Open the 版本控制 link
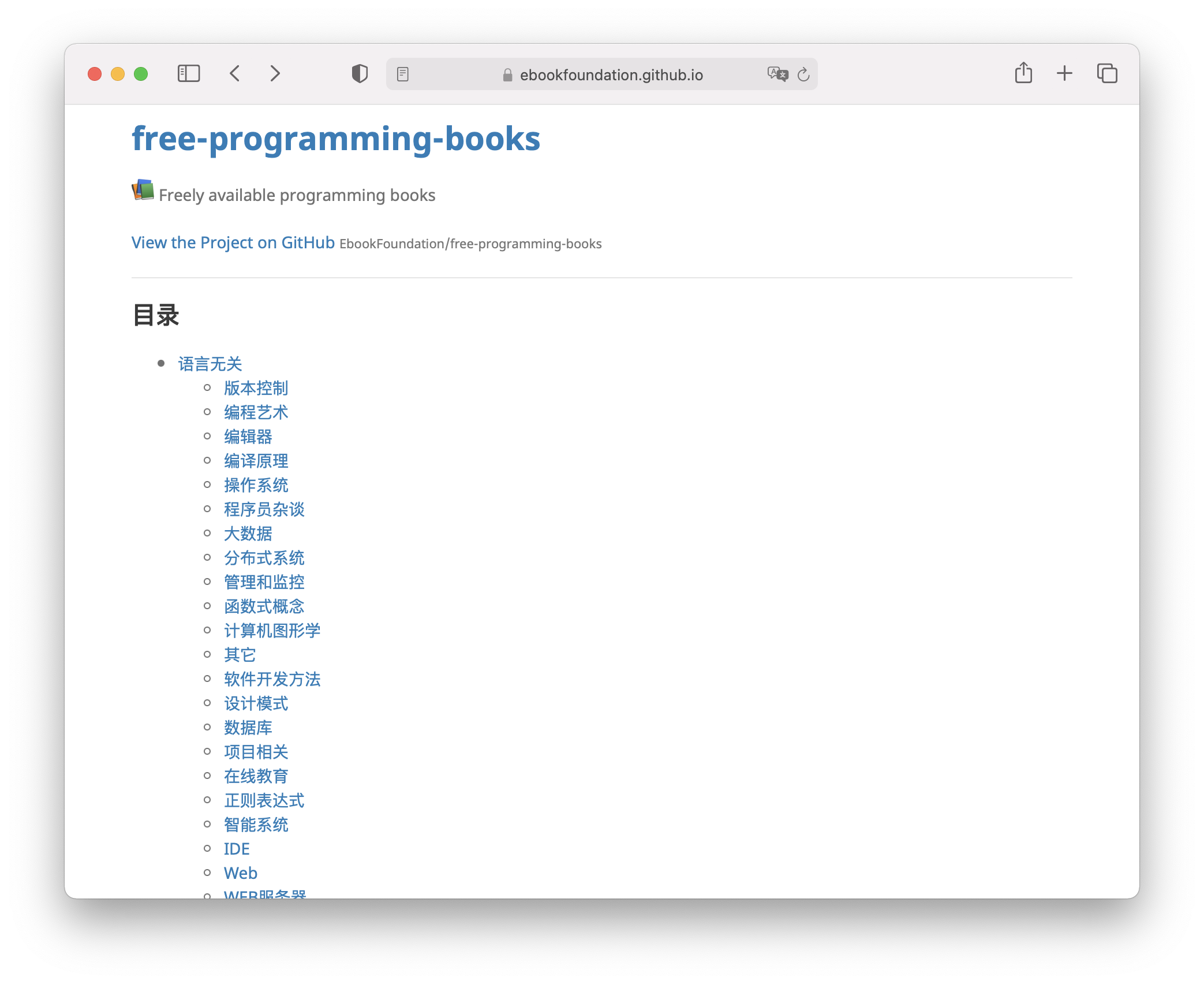1204x984 pixels. tap(256, 388)
